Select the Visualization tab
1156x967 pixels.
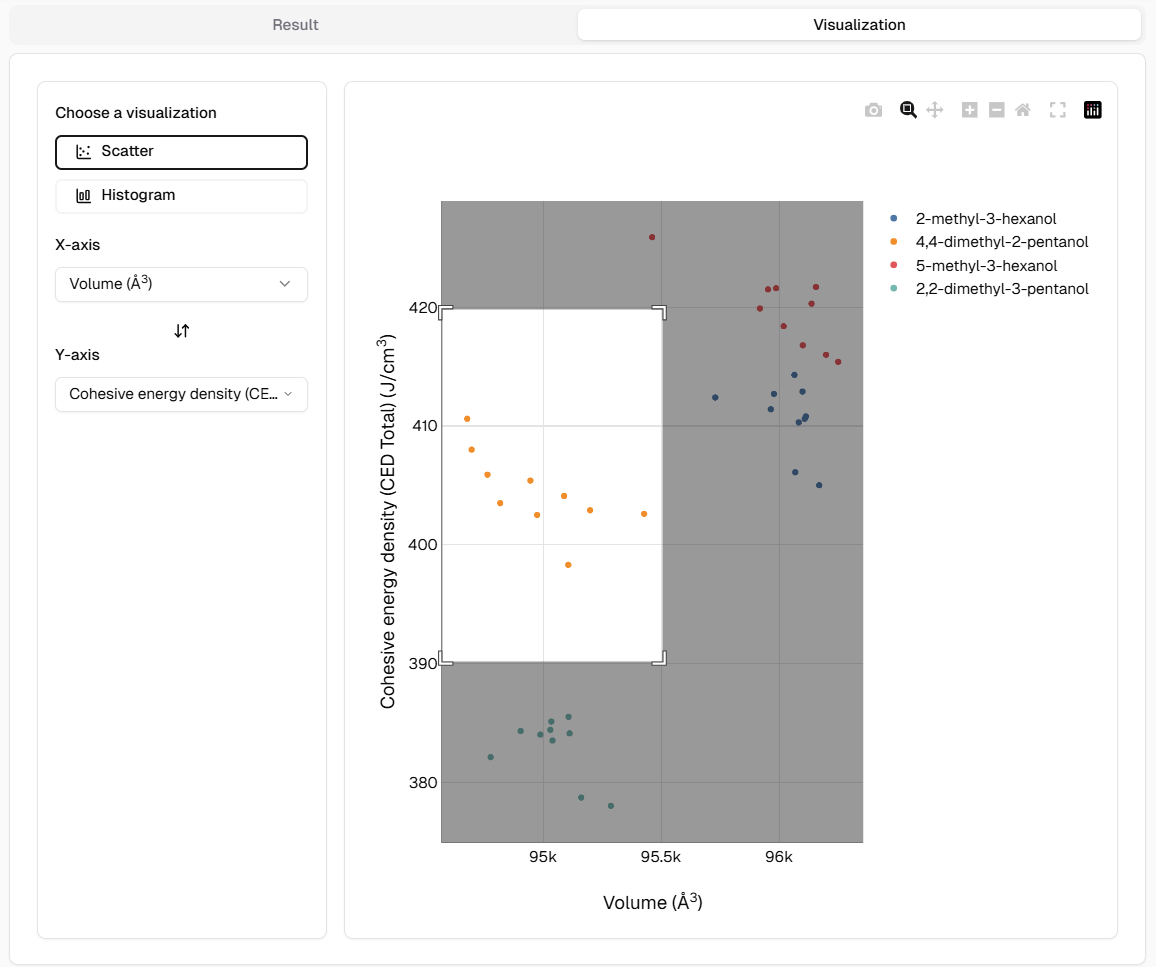point(859,25)
